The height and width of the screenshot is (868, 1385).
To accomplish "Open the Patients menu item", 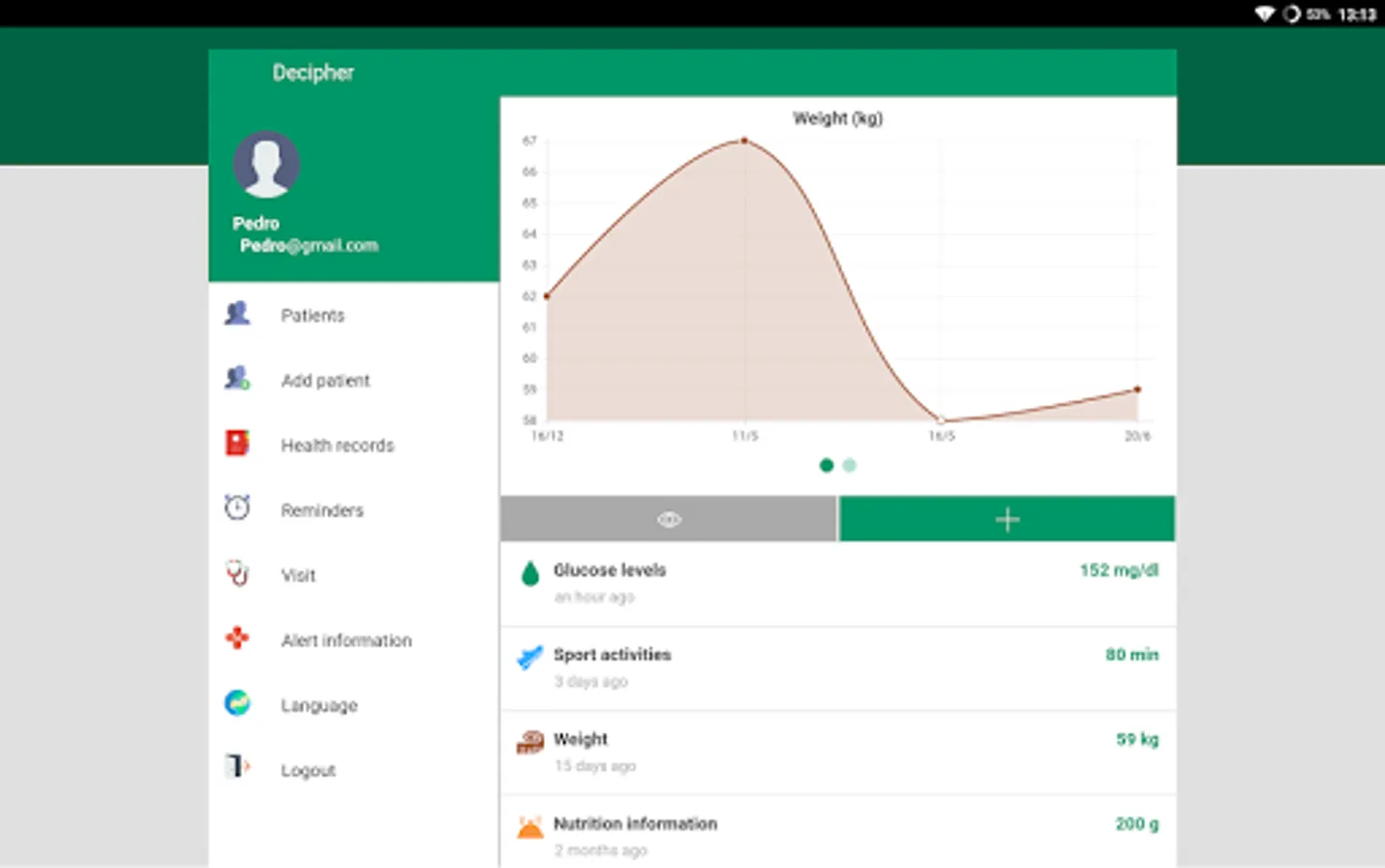I will pyautogui.click(x=354, y=314).
